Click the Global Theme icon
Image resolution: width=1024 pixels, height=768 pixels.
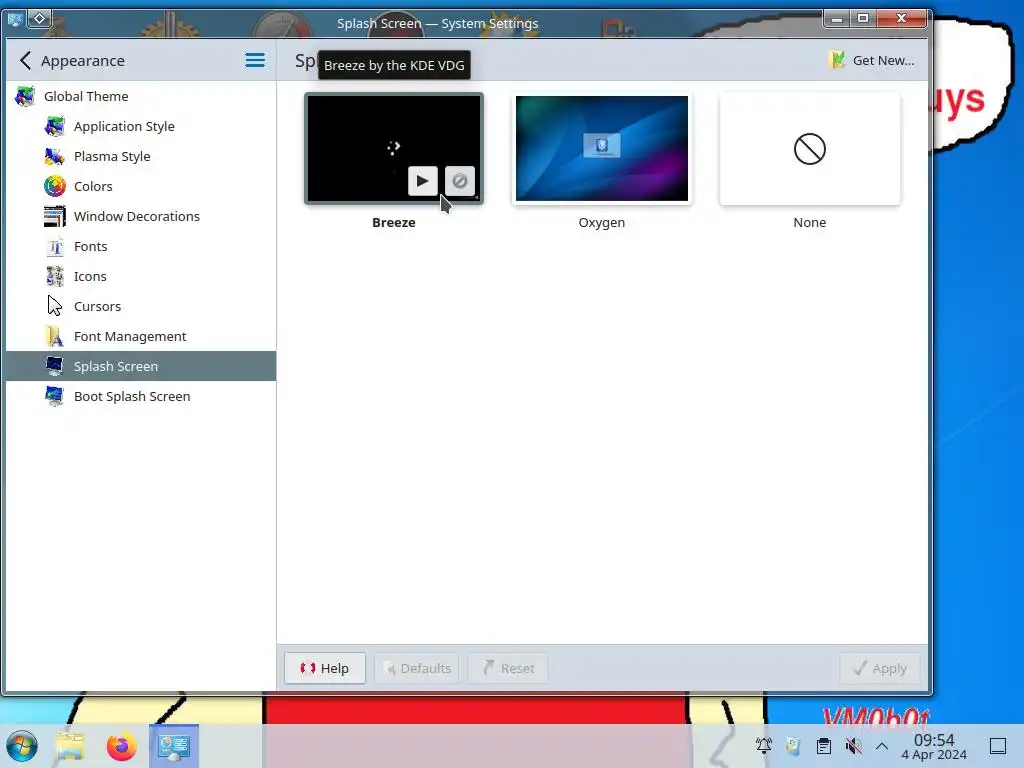click(25, 97)
